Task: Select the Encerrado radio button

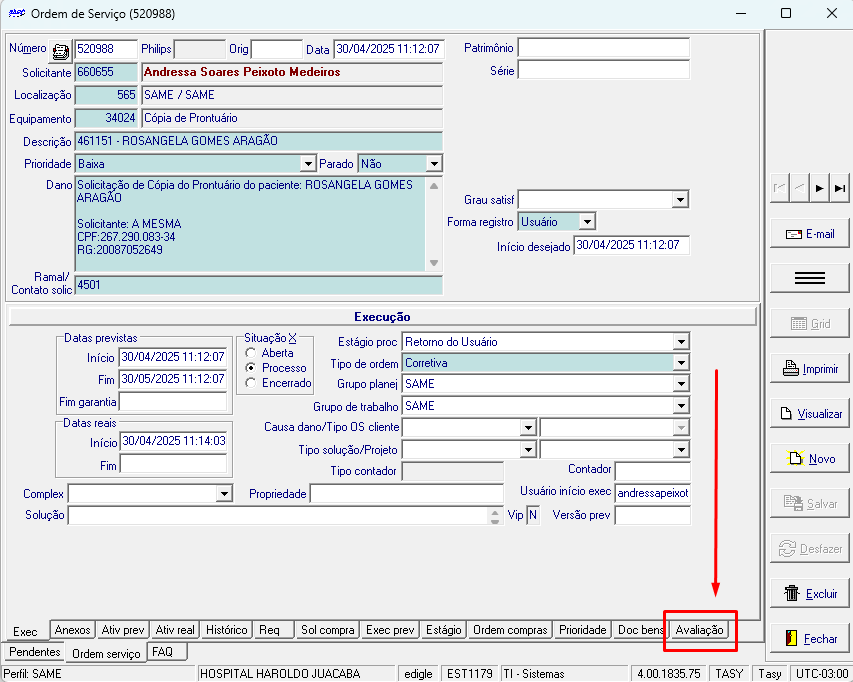Action: pos(250,383)
